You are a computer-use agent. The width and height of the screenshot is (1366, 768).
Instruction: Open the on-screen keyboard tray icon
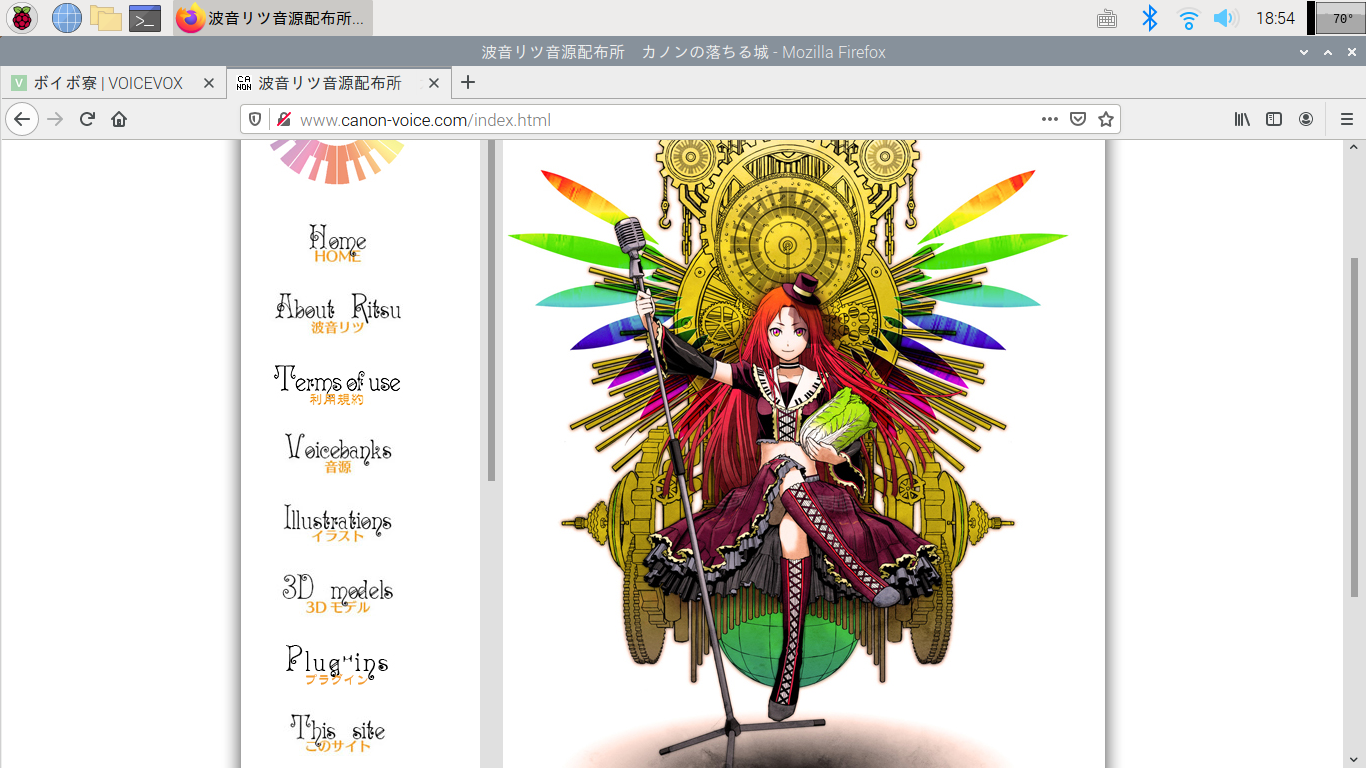click(x=1107, y=18)
